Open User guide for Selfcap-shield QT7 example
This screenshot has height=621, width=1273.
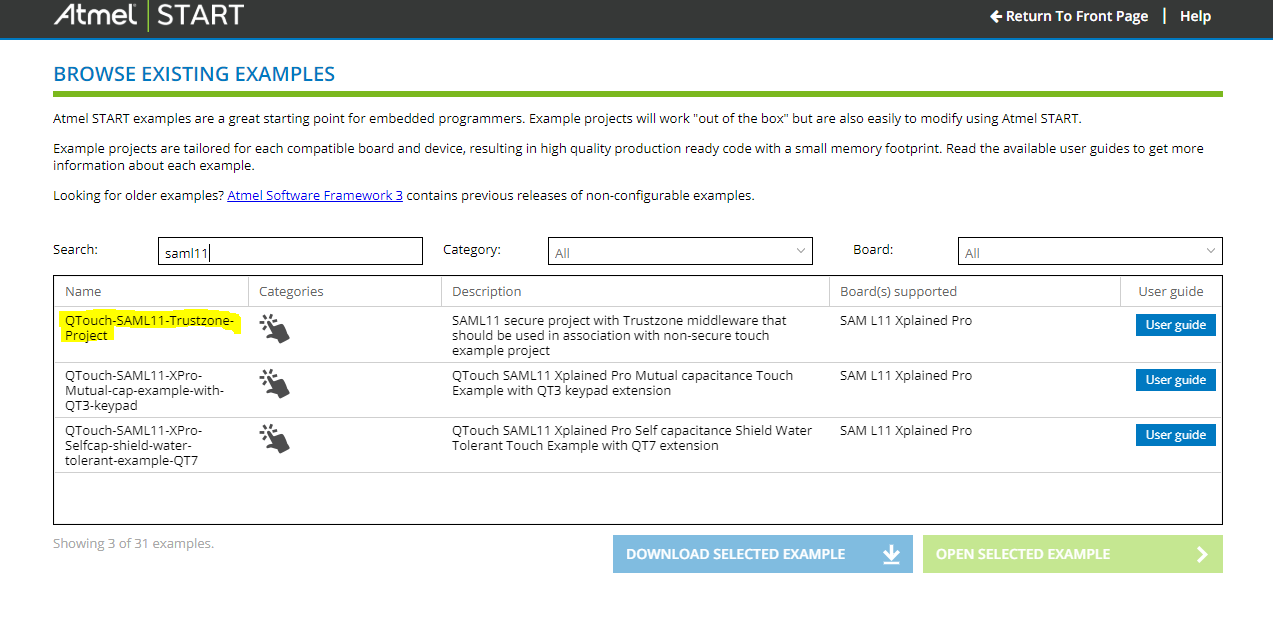point(1175,435)
